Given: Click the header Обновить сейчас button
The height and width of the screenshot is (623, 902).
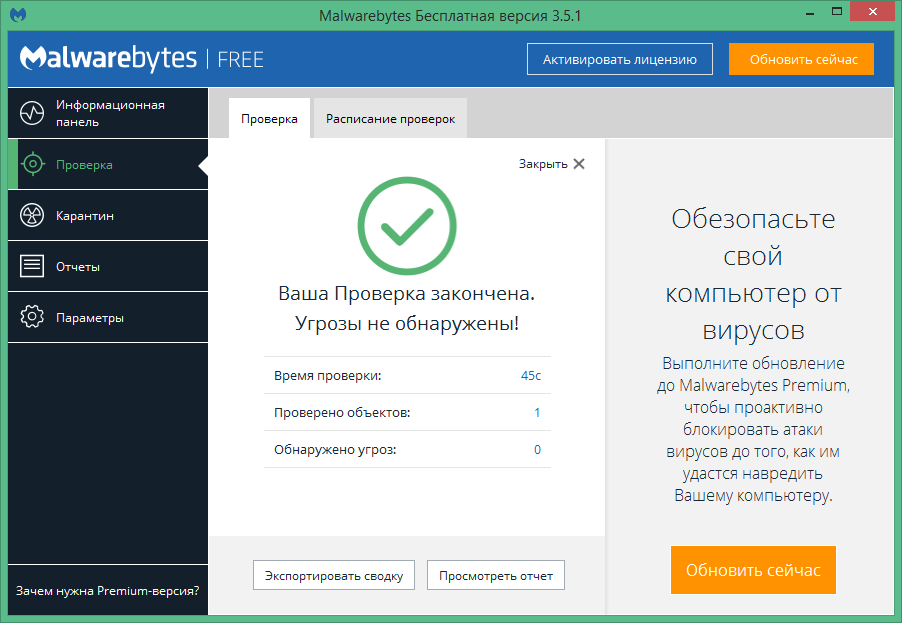Looking at the screenshot, I should (801, 59).
